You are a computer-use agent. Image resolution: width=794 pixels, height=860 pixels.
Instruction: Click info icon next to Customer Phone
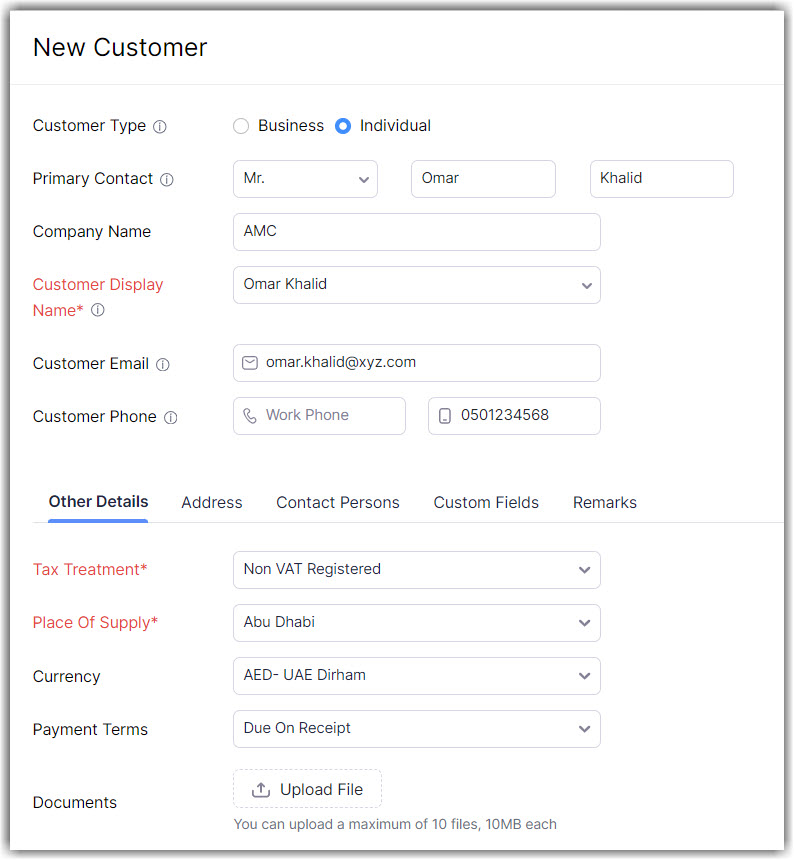[170, 418]
